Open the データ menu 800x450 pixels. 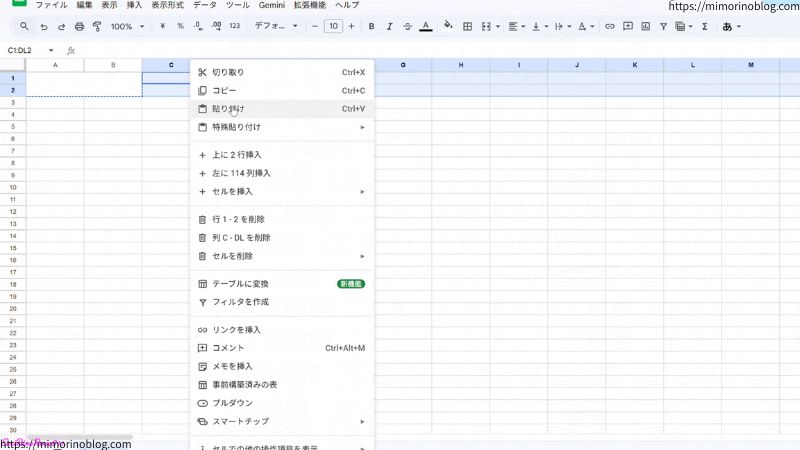coord(205,5)
